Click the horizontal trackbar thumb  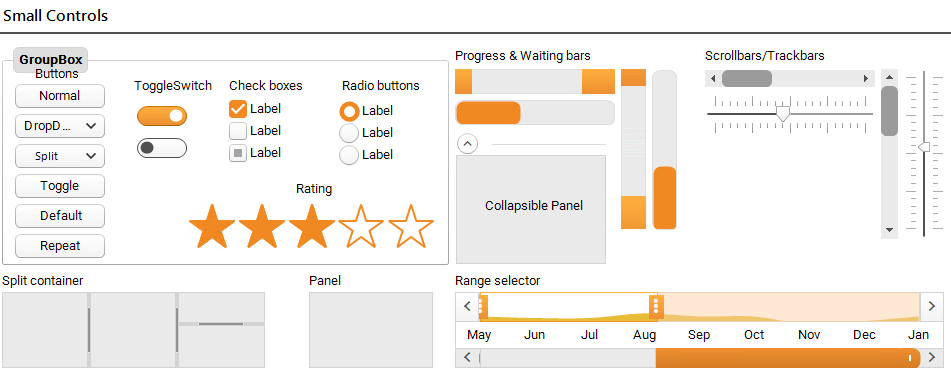coord(784,114)
